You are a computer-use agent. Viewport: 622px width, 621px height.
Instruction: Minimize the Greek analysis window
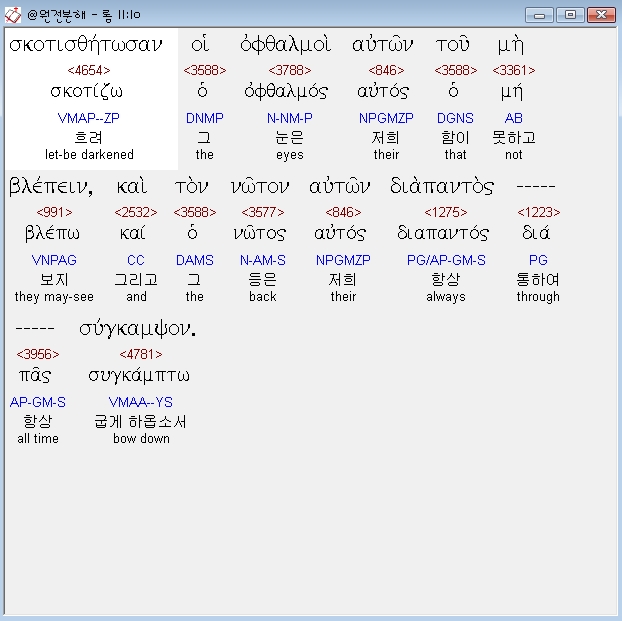click(539, 15)
